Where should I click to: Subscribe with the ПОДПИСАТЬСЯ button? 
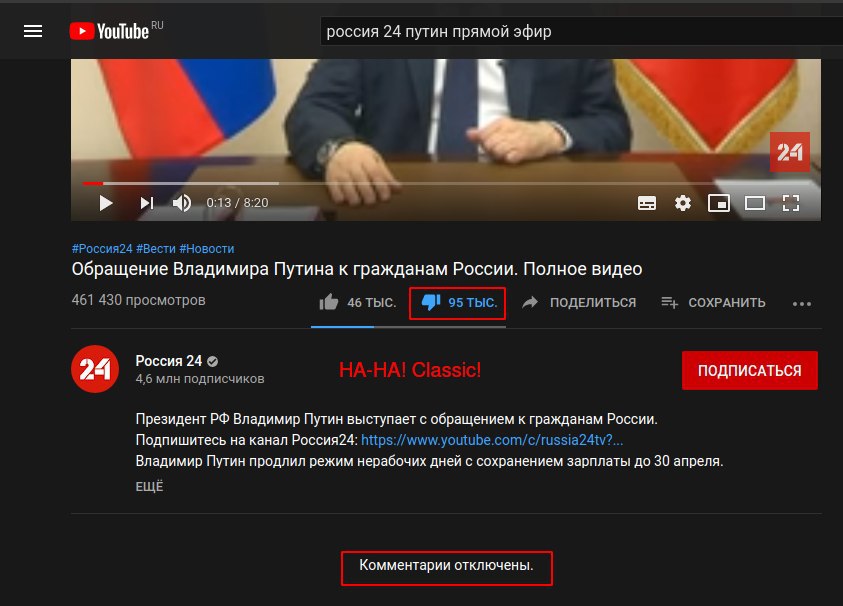749,370
